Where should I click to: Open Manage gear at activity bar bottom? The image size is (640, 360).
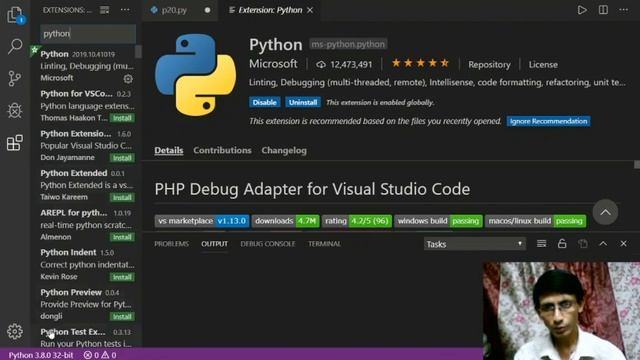click(x=15, y=331)
